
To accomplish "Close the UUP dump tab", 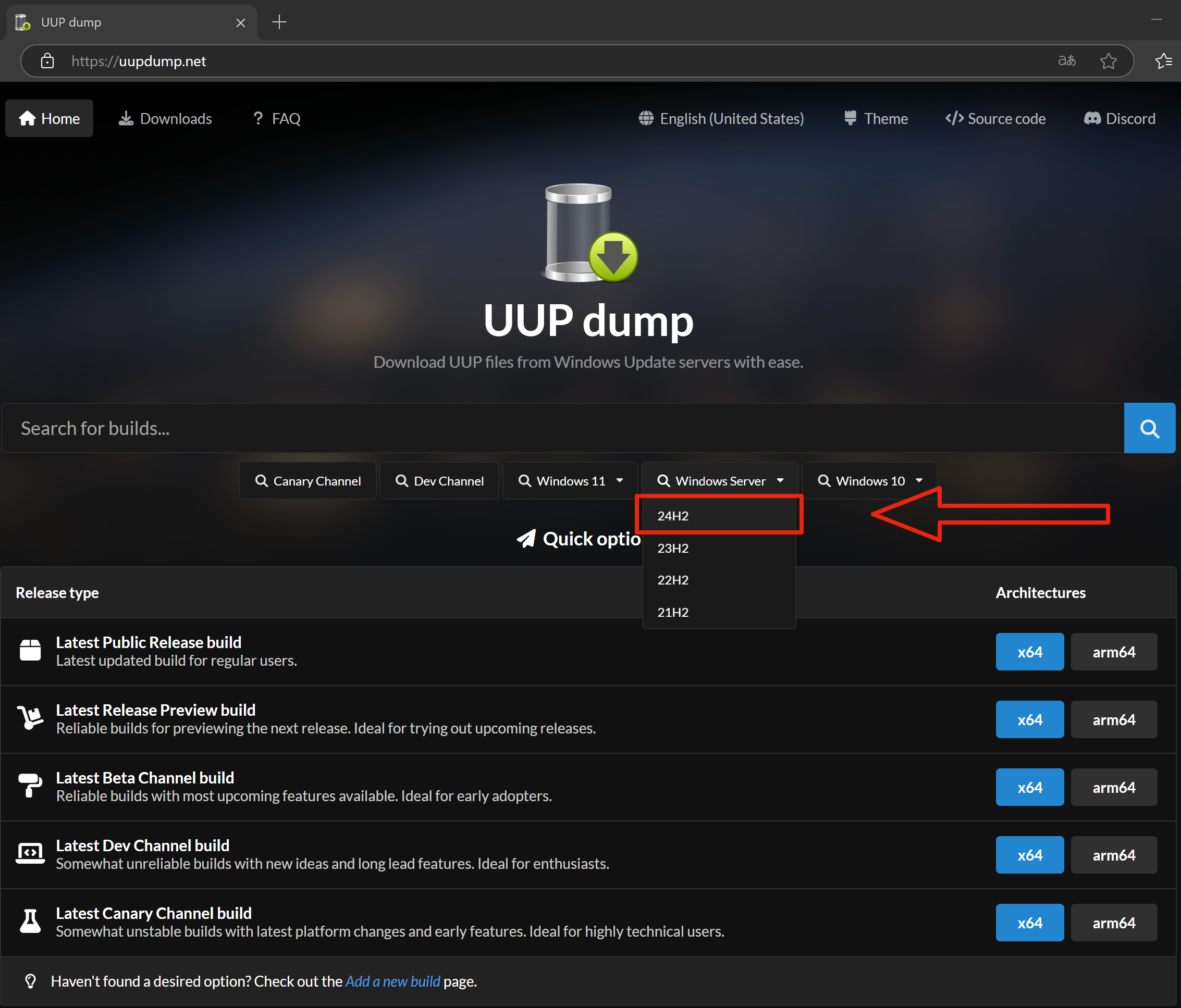I will 241,23.
